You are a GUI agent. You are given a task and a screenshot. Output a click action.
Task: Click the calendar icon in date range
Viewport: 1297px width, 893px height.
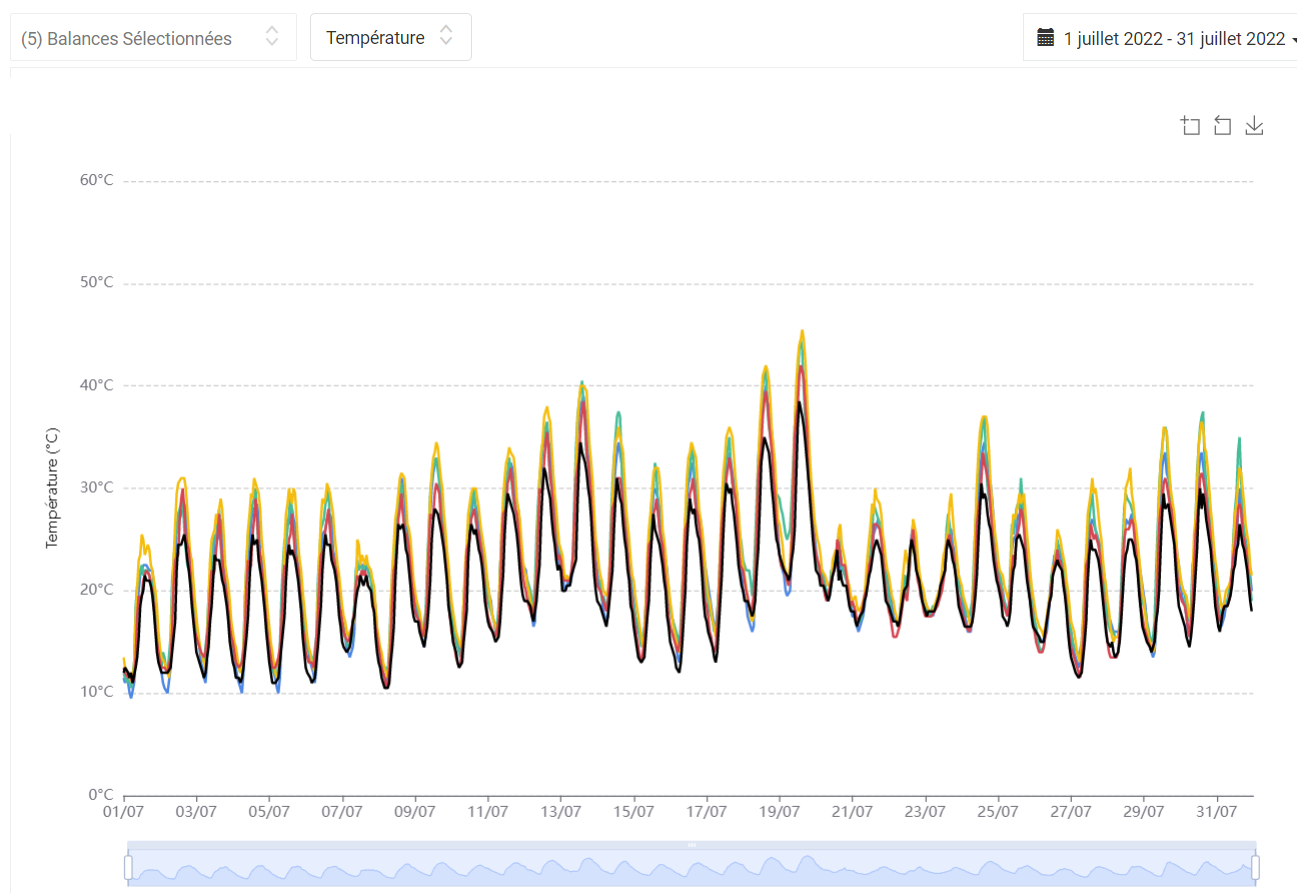click(1046, 38)
